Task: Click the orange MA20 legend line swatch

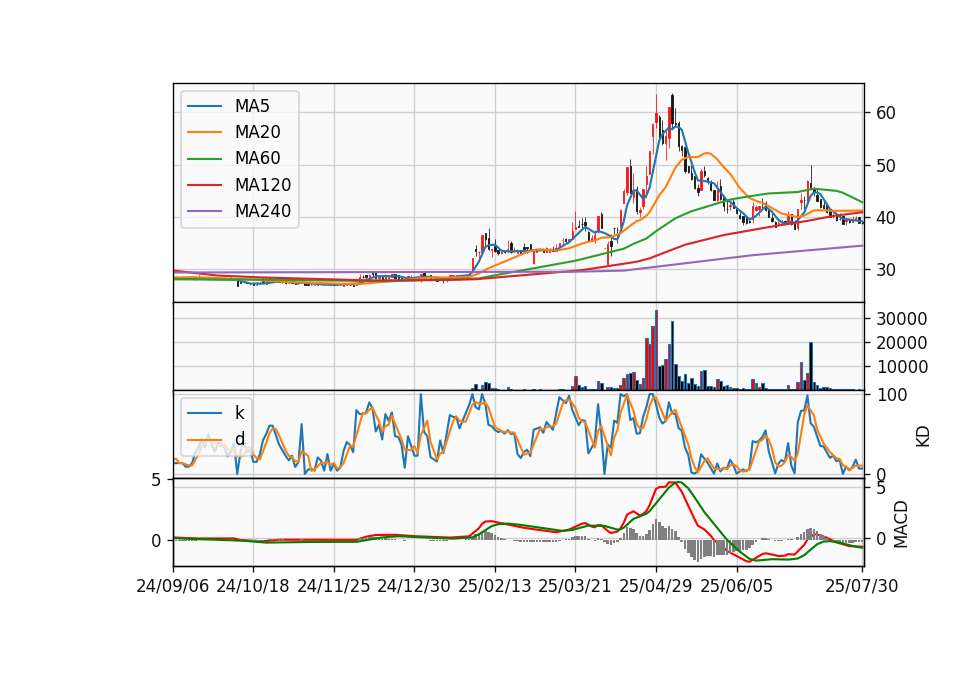Action: [x=204, y=132]
